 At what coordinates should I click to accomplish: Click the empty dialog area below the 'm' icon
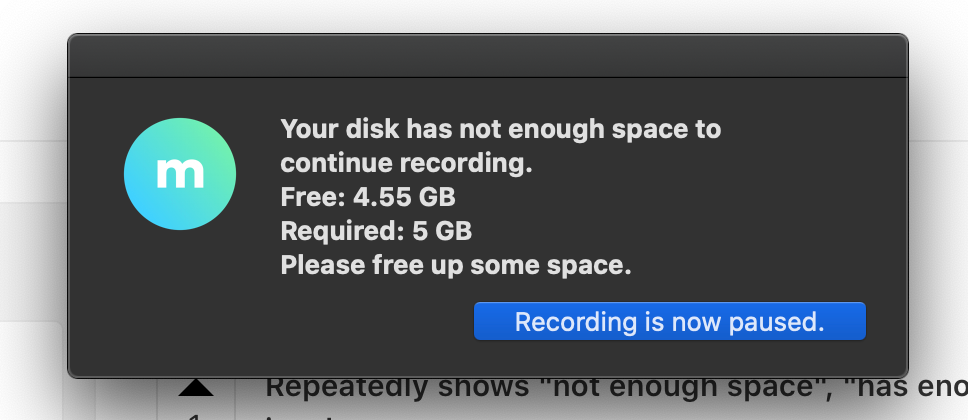pos(180,296)
